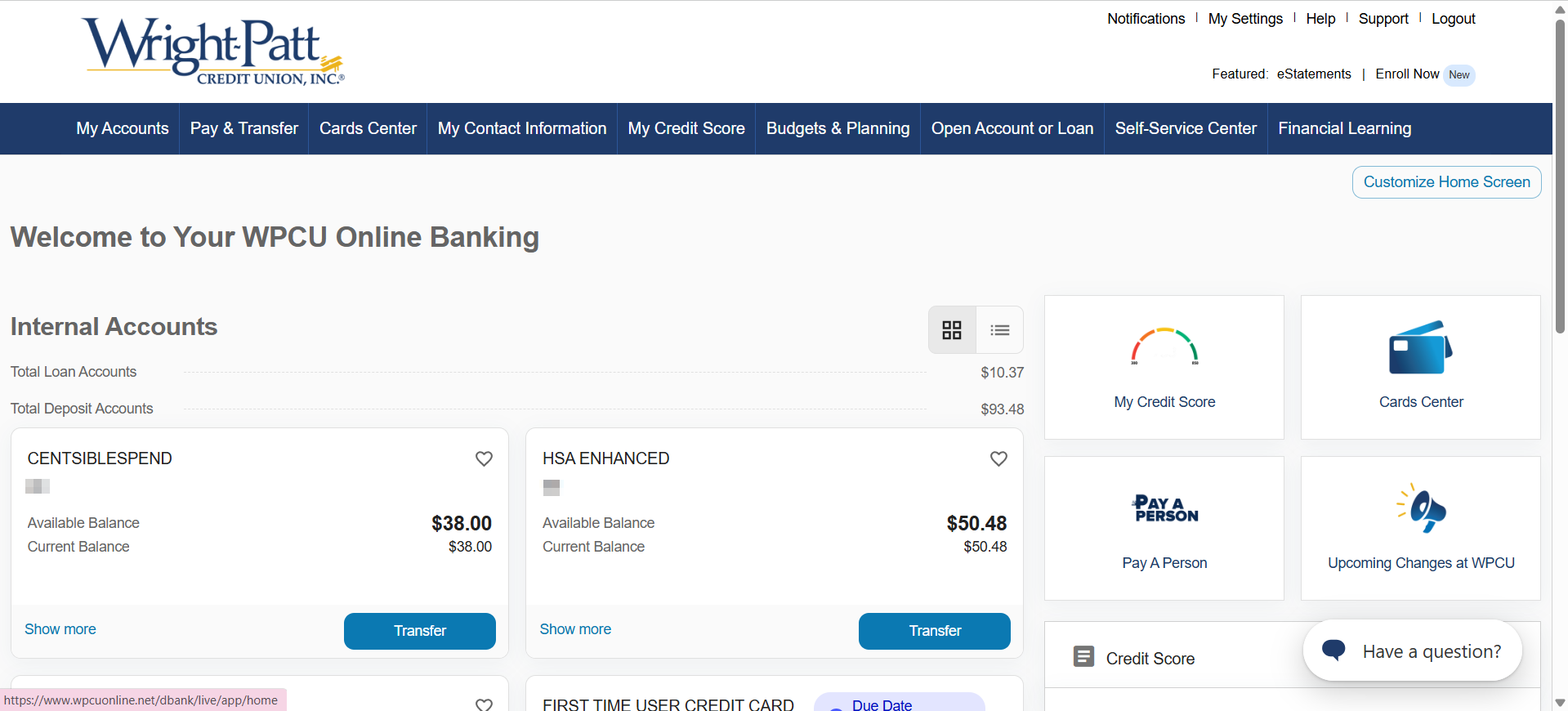
Task: Expand Show more under CENTSIBLESPEND
Action: pyautogui.click(x=60, y=629)
